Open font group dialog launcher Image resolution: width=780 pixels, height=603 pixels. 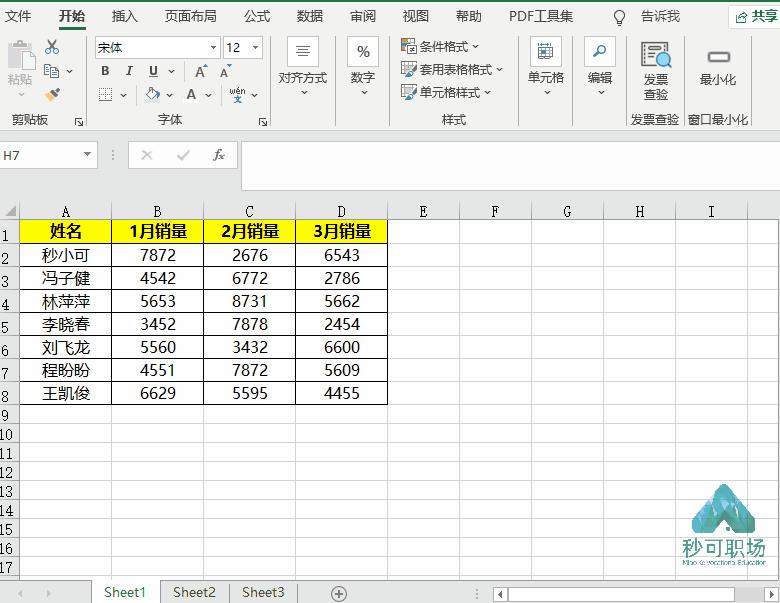tap(263, 122)
